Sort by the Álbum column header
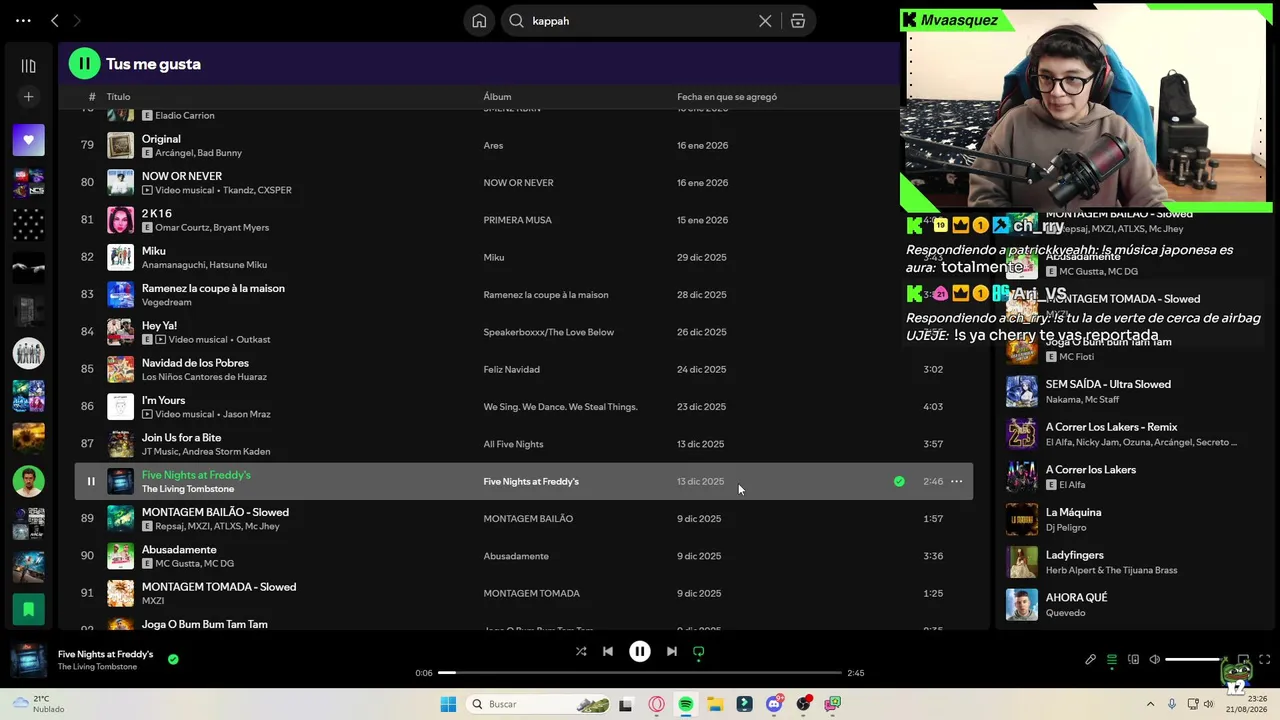 tap(497, 97)
